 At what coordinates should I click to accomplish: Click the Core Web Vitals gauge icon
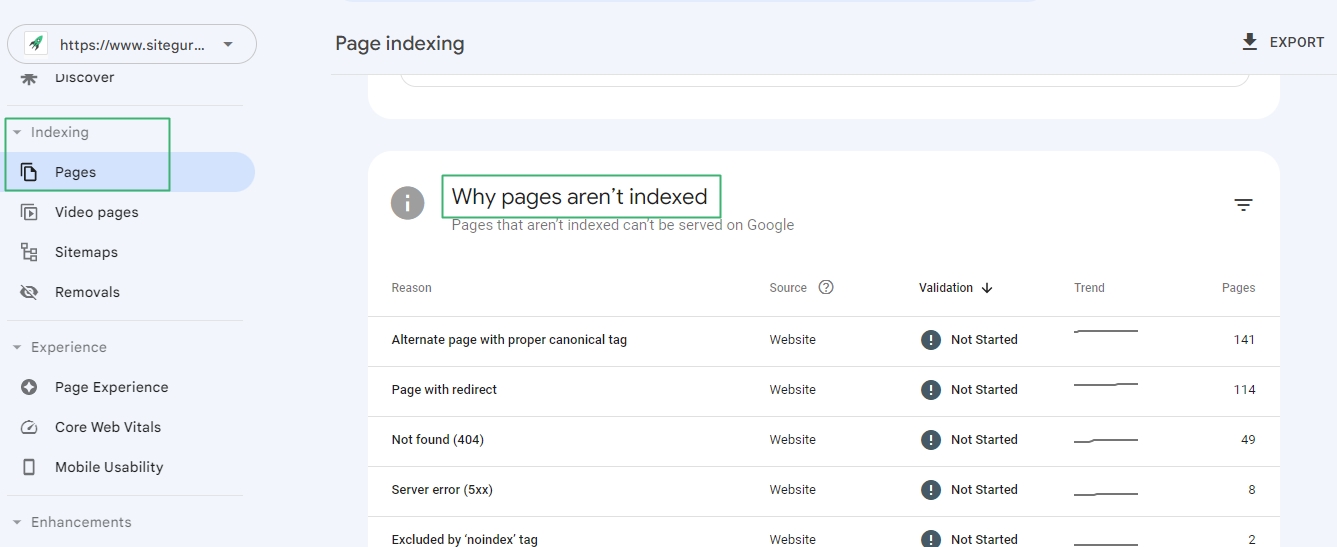[29, 427]
